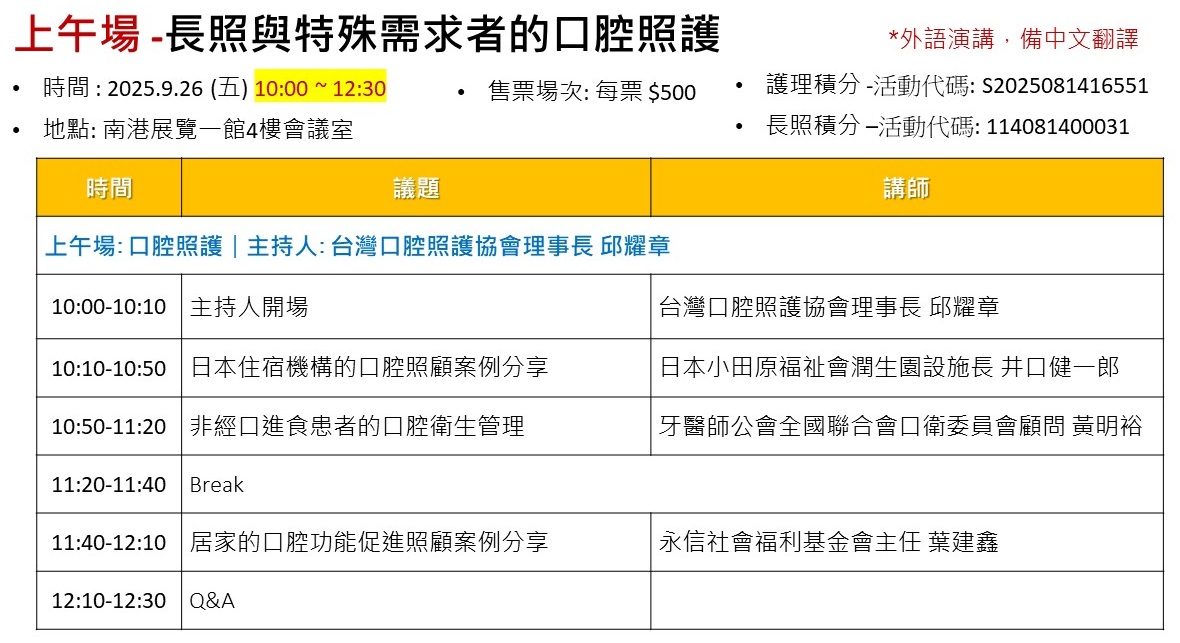Click the highlighted time 10:00 ~ 12:30

point(320,88)
